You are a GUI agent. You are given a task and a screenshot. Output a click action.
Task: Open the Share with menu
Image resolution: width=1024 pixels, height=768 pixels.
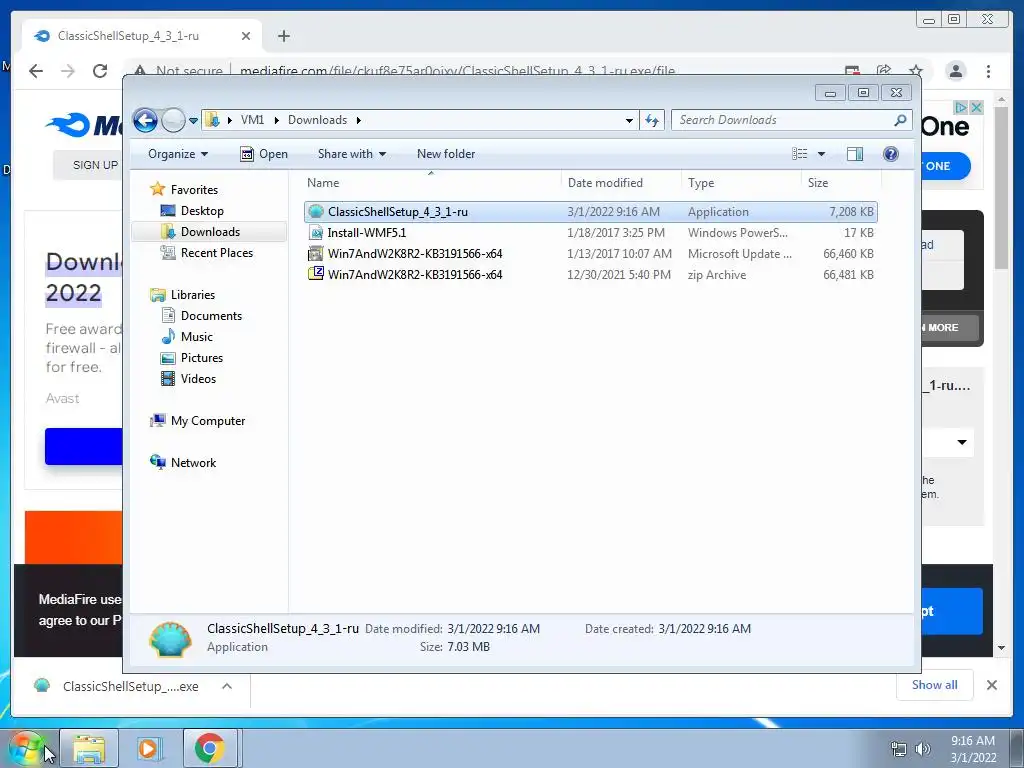pyautogui.click(x=351, y=154)
